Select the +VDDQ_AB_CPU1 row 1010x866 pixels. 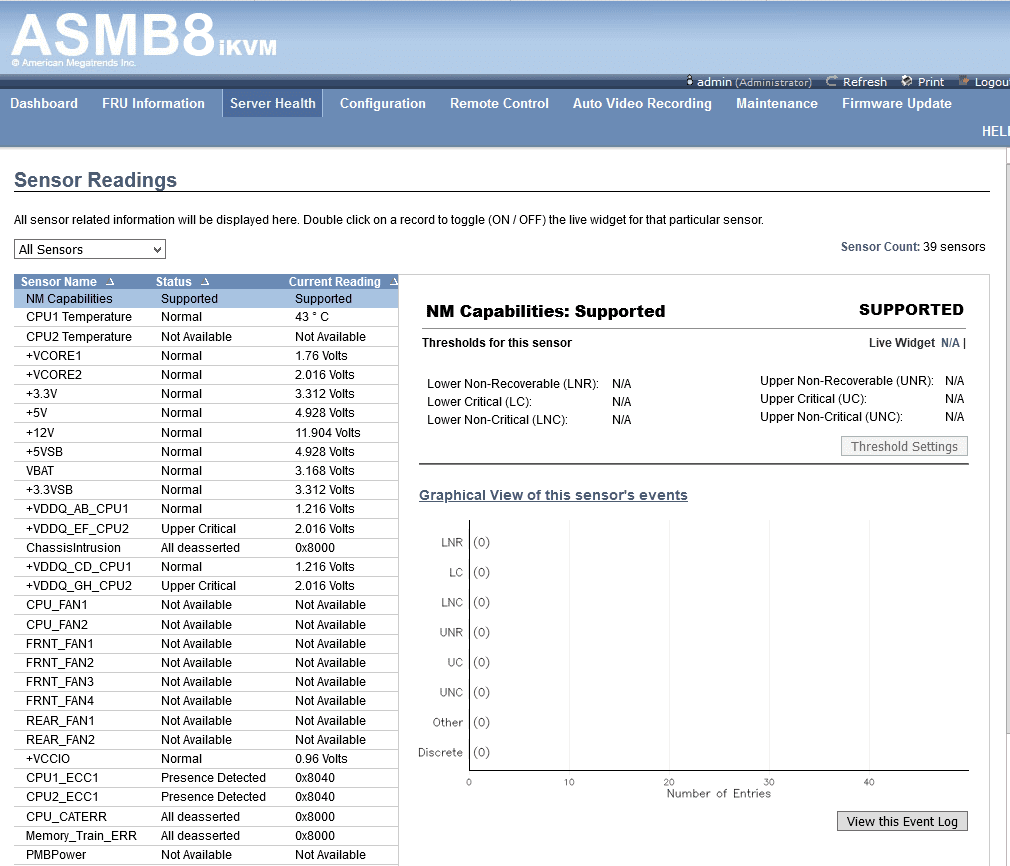(206, 508)
